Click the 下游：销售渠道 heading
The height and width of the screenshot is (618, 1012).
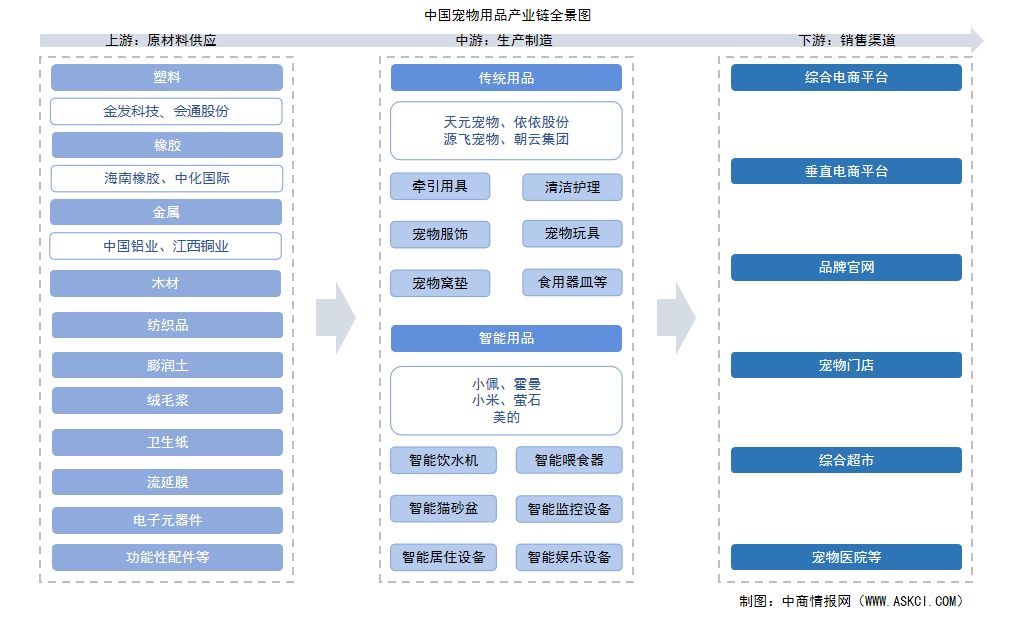click(847, 40)
